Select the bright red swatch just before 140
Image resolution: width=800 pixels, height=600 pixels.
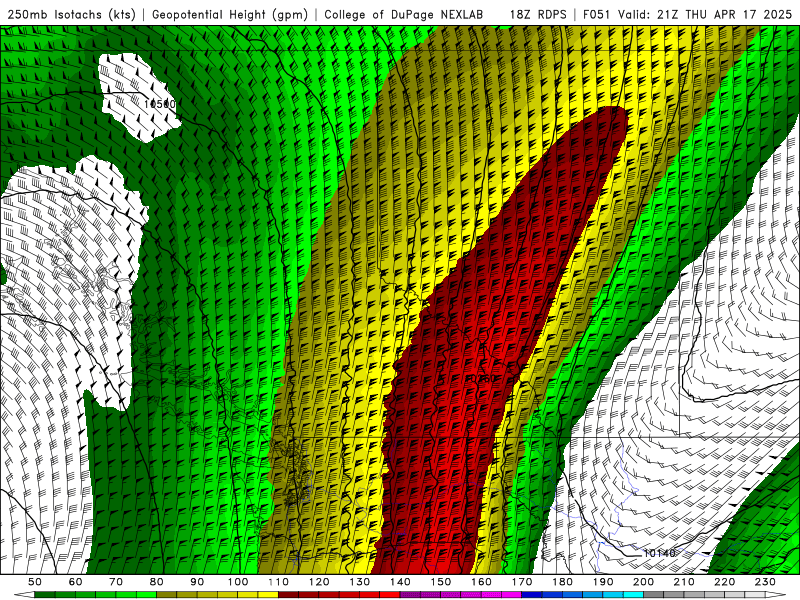(390, 595)
